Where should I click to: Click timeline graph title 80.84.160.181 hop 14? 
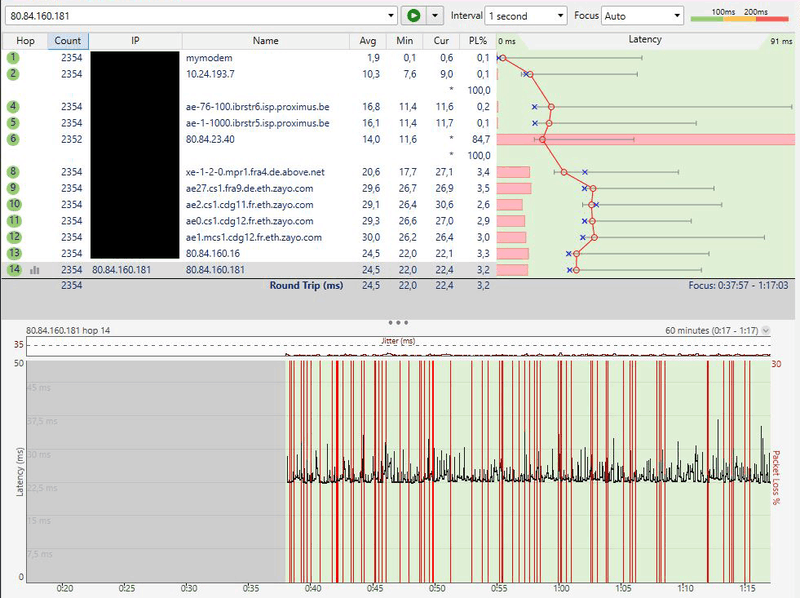[x=68, y=331]
